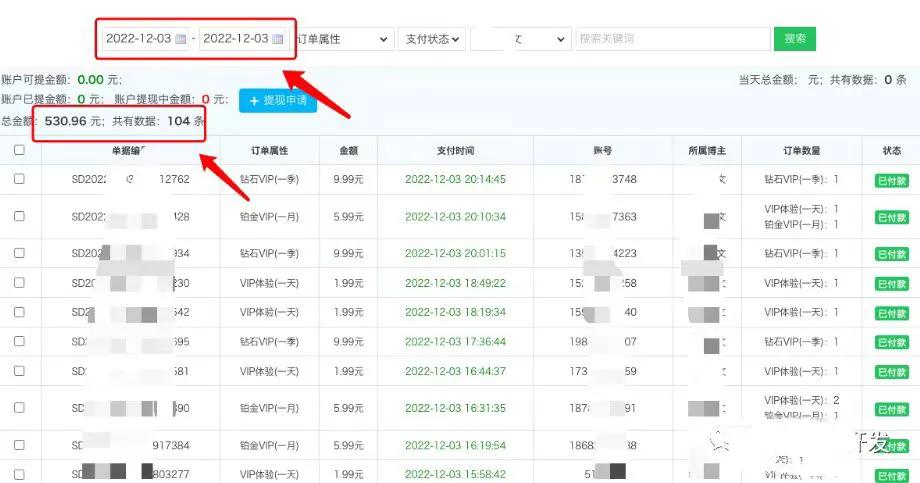Open the 支付状态 dropdown

pos(432,39)
